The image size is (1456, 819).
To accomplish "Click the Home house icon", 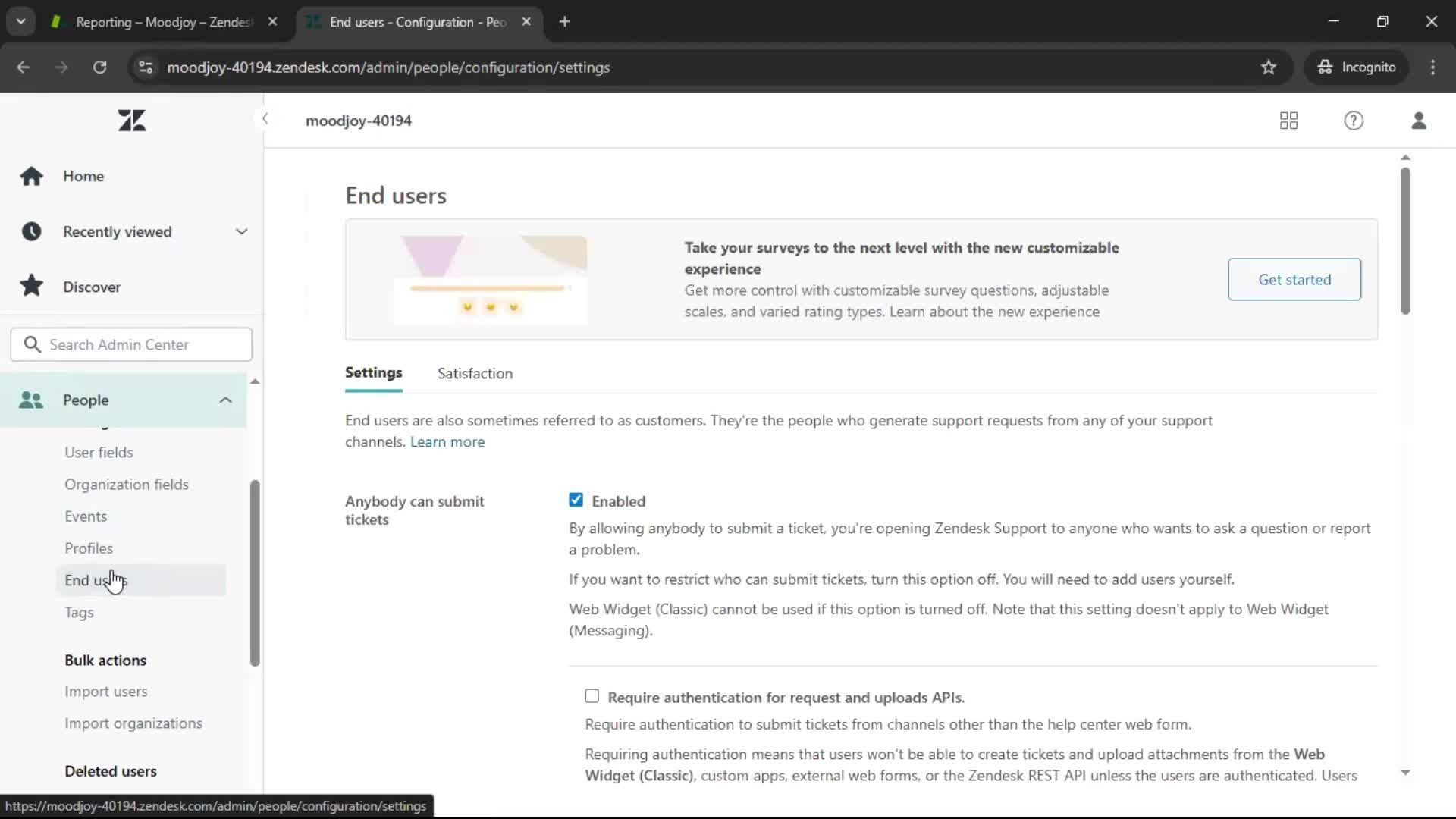I will pos(32,176).
